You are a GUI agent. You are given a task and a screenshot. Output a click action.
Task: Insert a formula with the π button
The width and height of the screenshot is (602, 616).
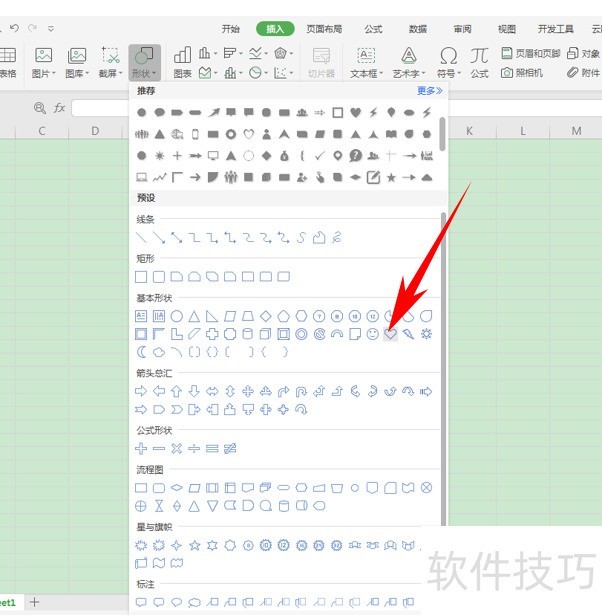point(479,62)
